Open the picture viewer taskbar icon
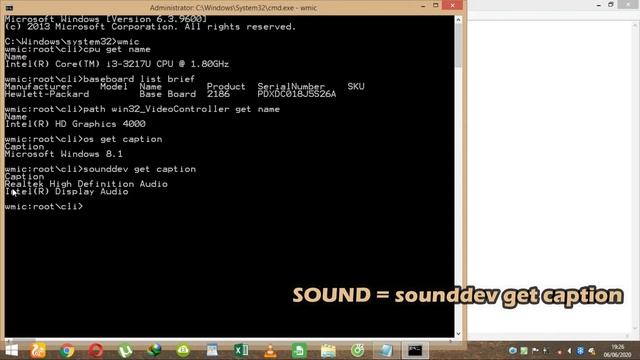This screenshot has height=360, width=640. (212, 351)
